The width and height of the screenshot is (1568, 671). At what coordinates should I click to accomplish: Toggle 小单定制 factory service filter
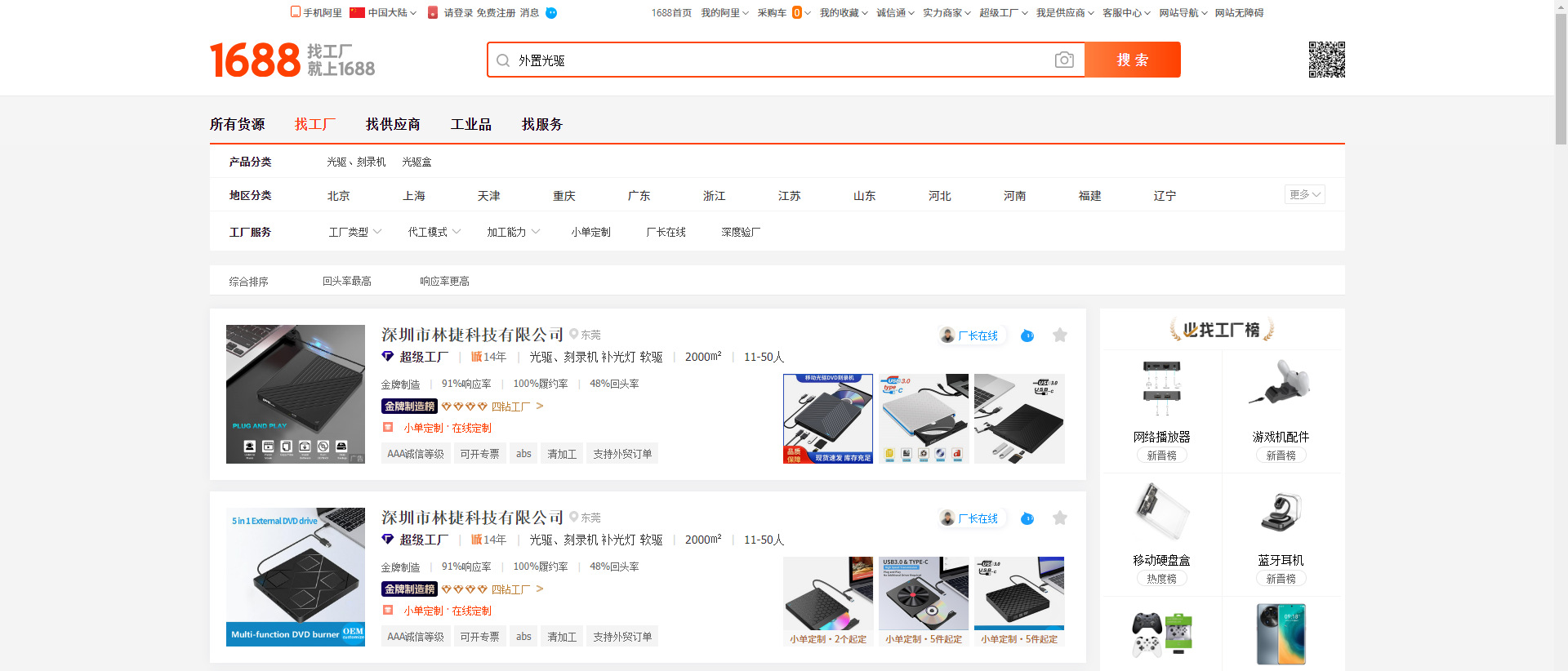point(591,232)
